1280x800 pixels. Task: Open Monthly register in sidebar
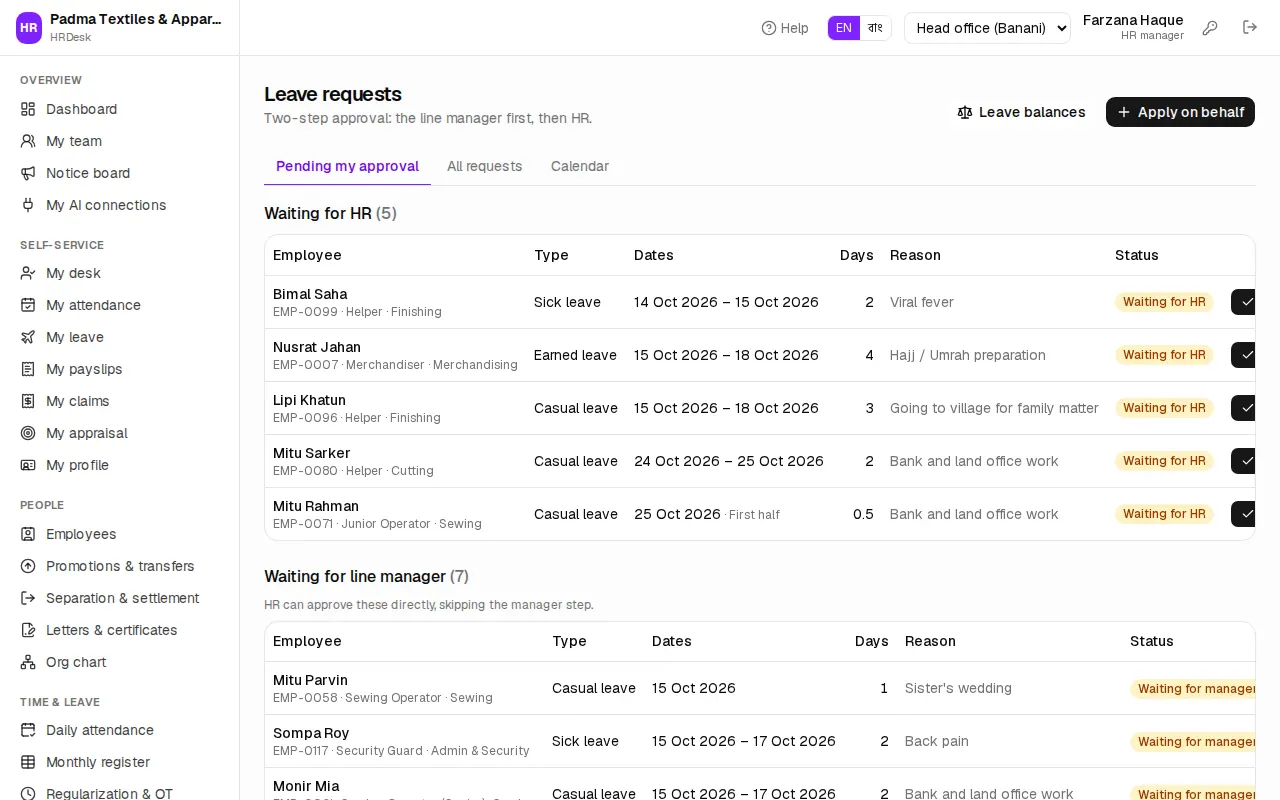point(120,762)
